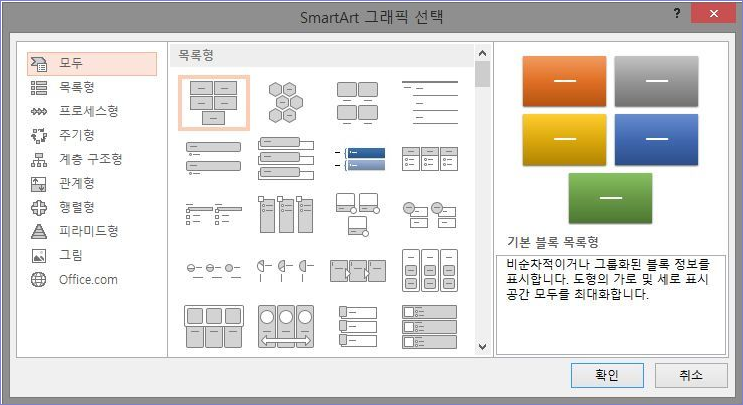Image resolution: width=743 pixels, height=405 pixels.
Task: Choose the half-circle accent list layout
Action: click(286, 270)
